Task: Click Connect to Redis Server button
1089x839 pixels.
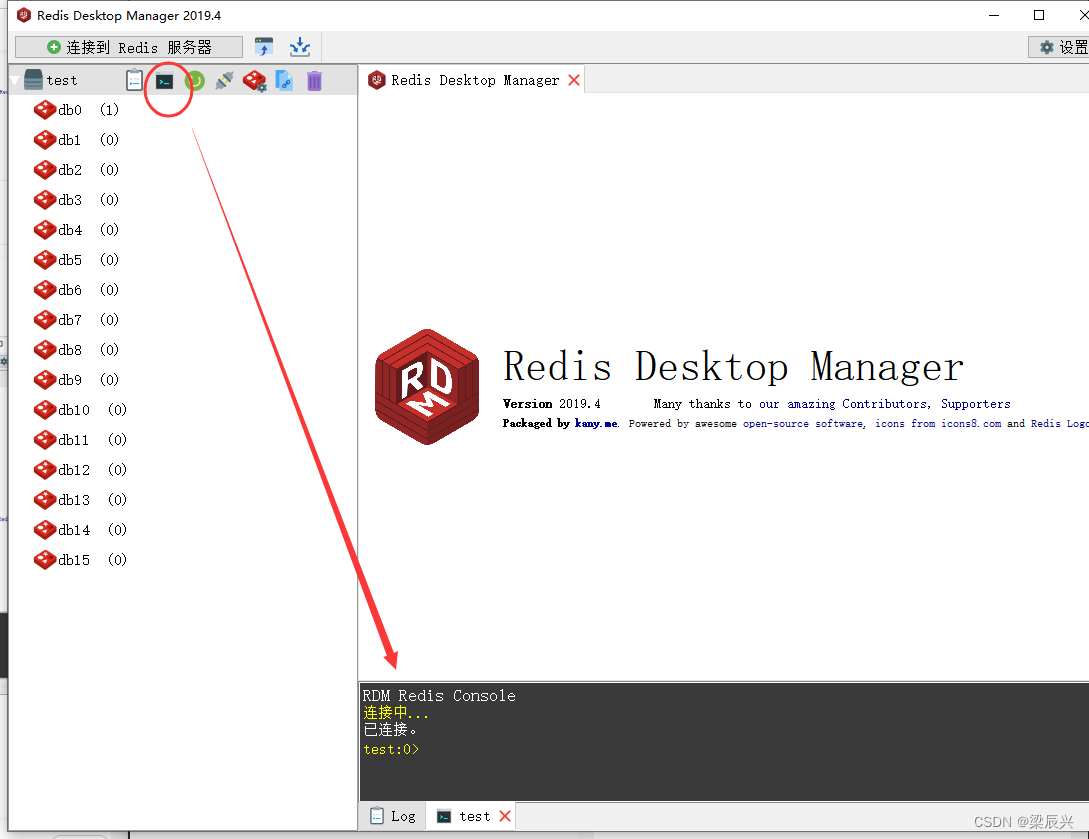Action: tap(129, 47)
